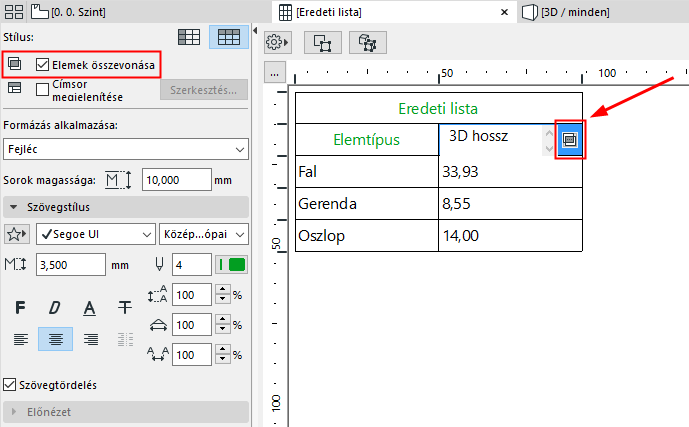Align text left
The width and height of the screenshot is (689, 427).
tap(21, 339)
